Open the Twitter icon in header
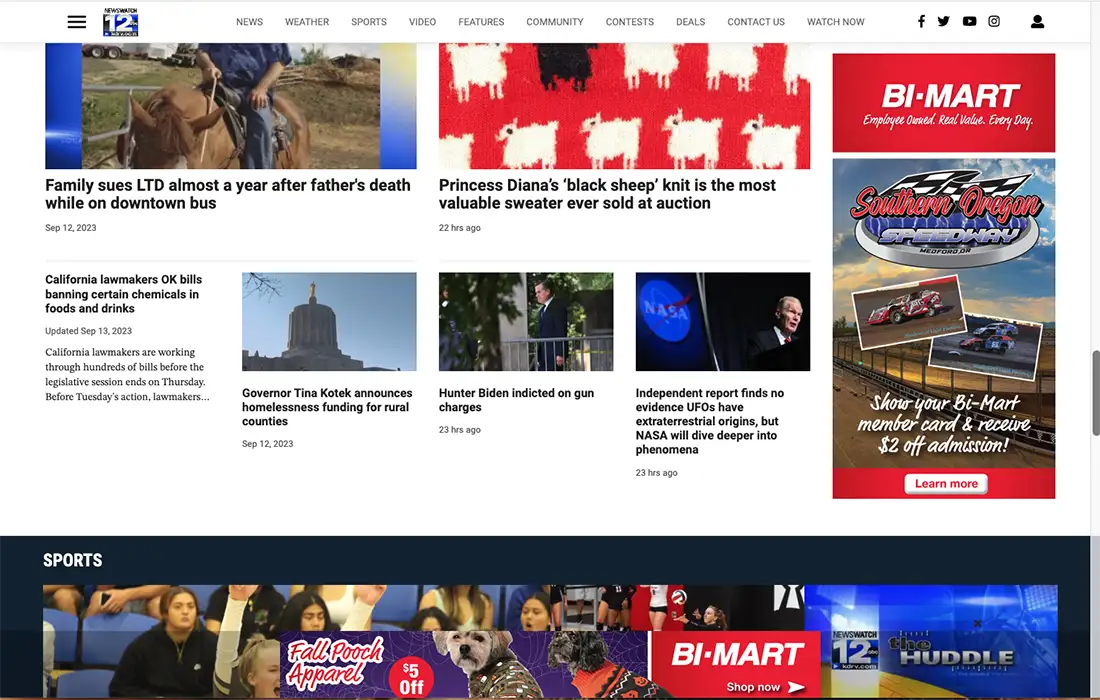The height and width of the screenshot is (700, 1100). pyautogui.click(x=944, y=21)
